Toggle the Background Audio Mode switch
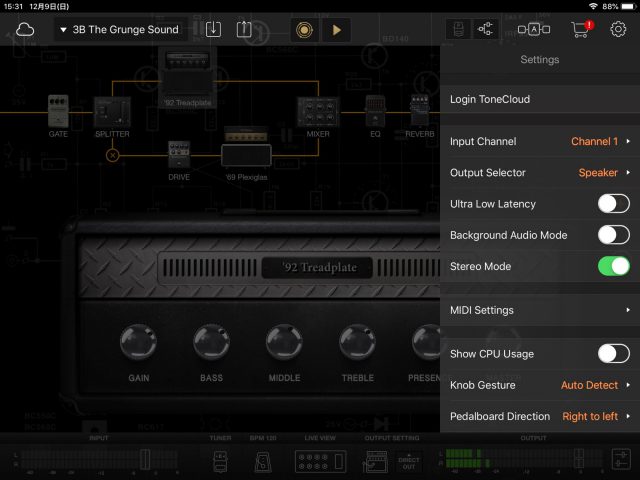The height and width of the screenshot is (480, 640). point(613,235)
